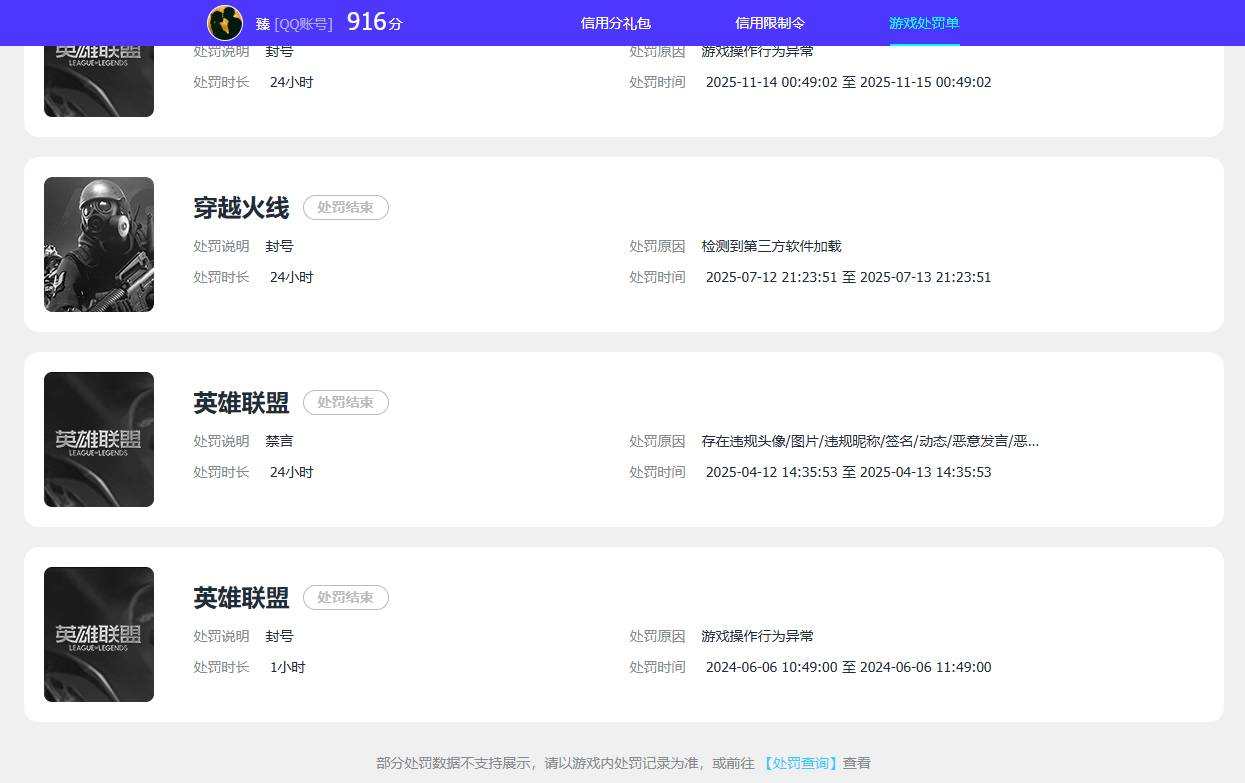Screen dimensions: 1245x783
Task: Switch to the 信用分礼包 tab
Action: (x=616, y=23)
